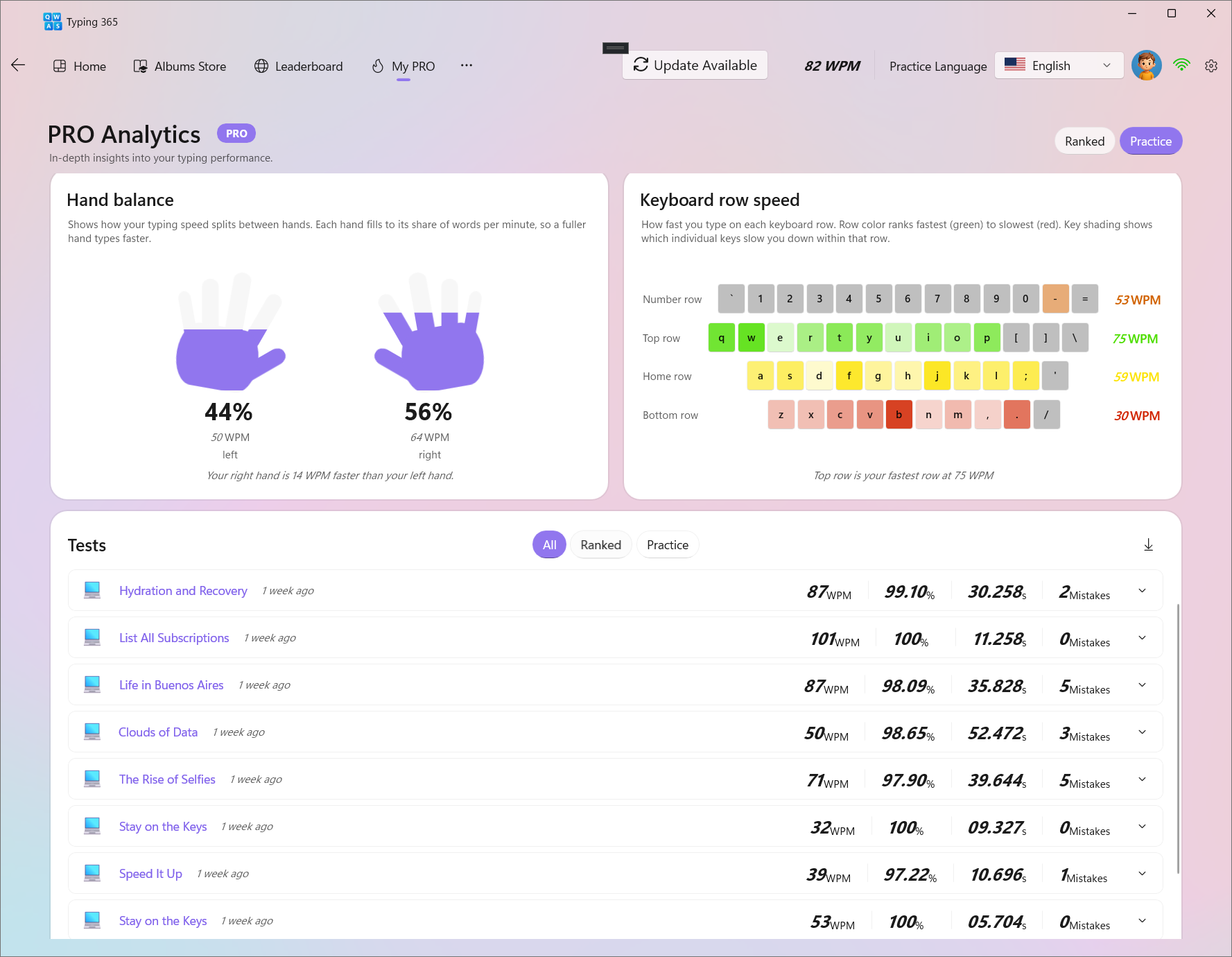Click the yellow 'f' key swatch
Viewport: 1232px width, 957px height.
849,376
